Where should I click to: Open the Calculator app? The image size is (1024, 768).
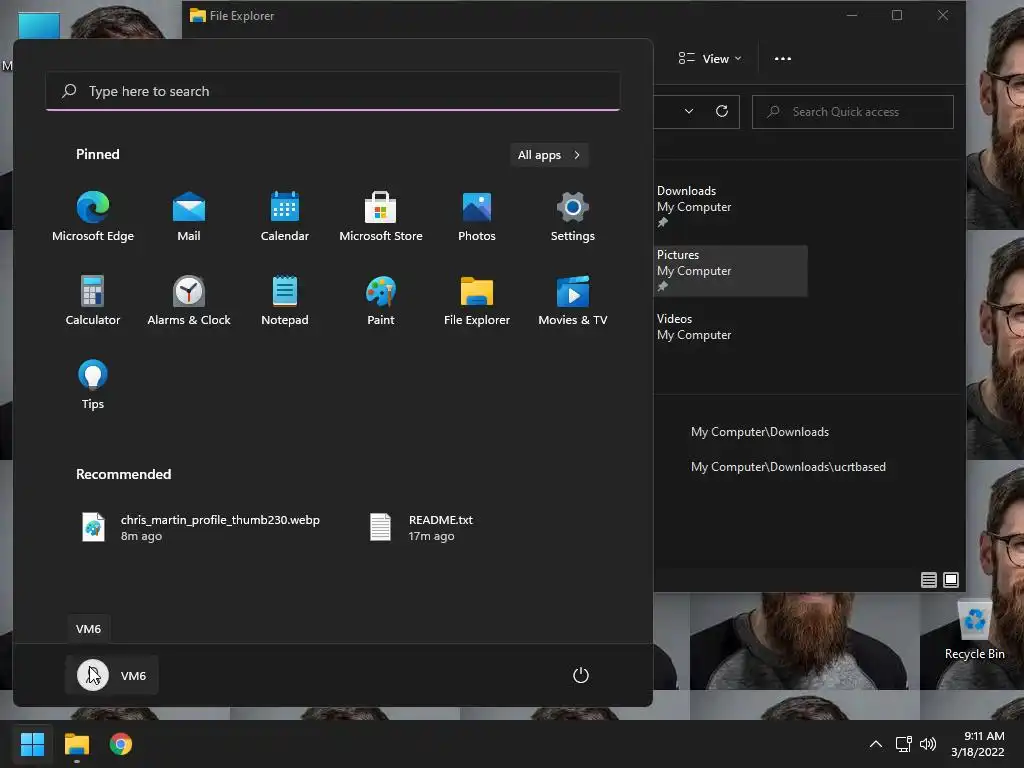click(93, 300)
